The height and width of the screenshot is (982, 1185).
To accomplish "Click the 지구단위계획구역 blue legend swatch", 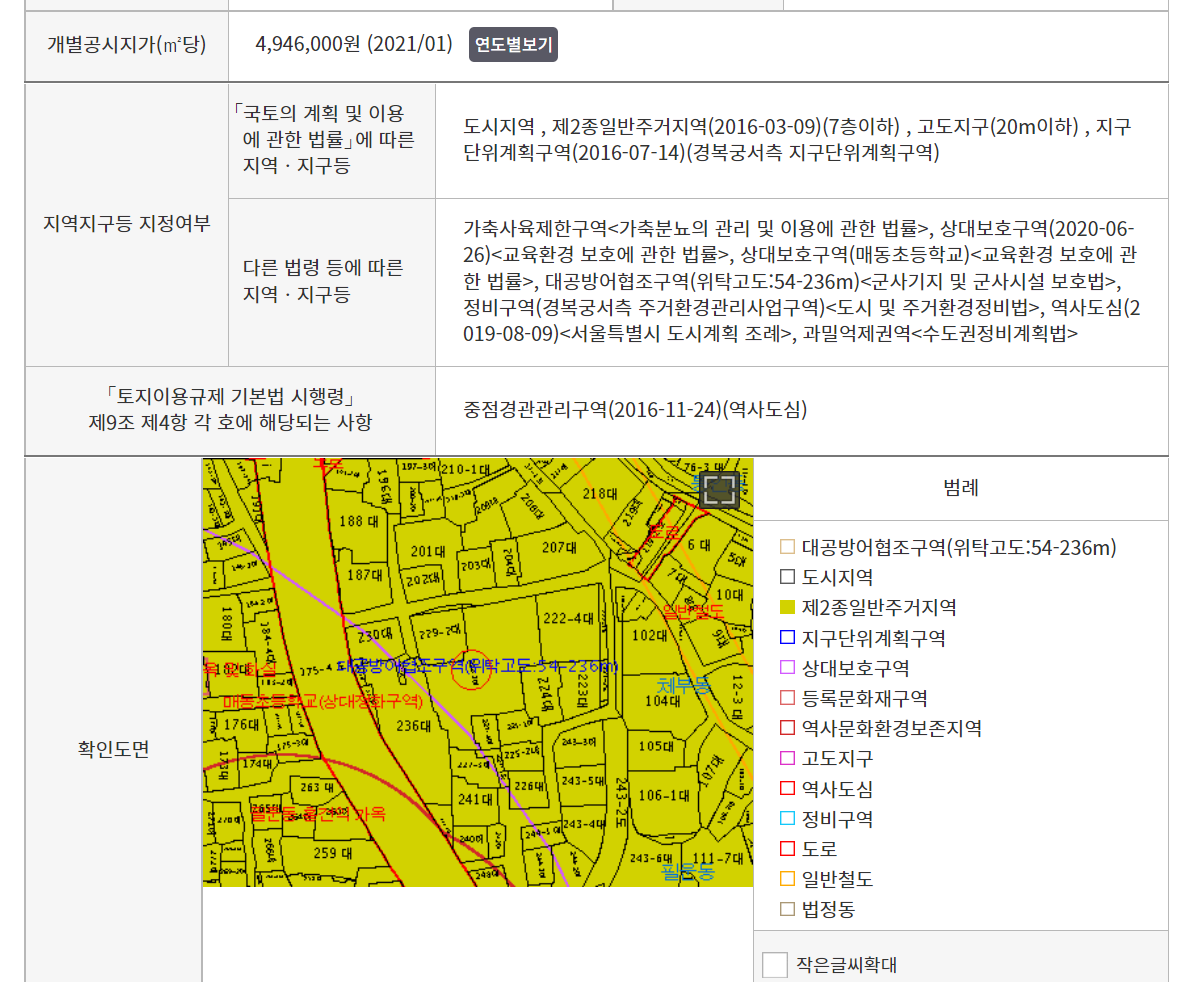I will click(787, 637).
